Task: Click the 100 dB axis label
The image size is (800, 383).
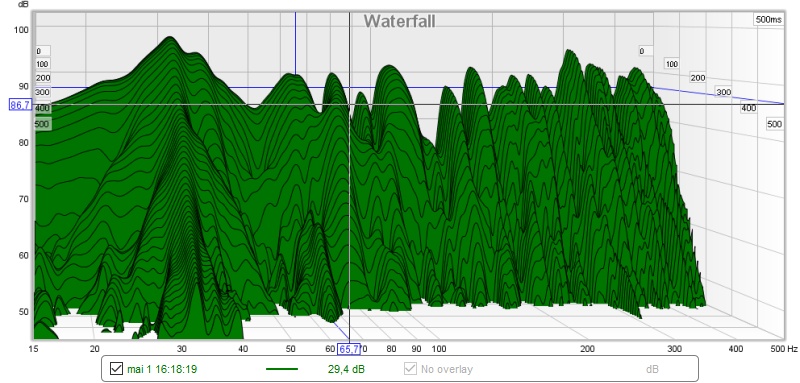Action: point(21,30)
